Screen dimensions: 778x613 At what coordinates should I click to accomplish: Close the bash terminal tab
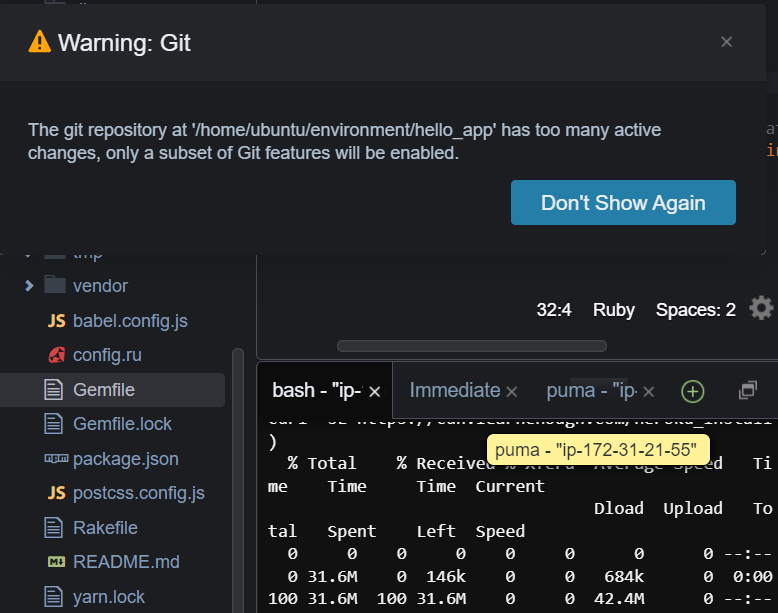[x=375, y=392]
